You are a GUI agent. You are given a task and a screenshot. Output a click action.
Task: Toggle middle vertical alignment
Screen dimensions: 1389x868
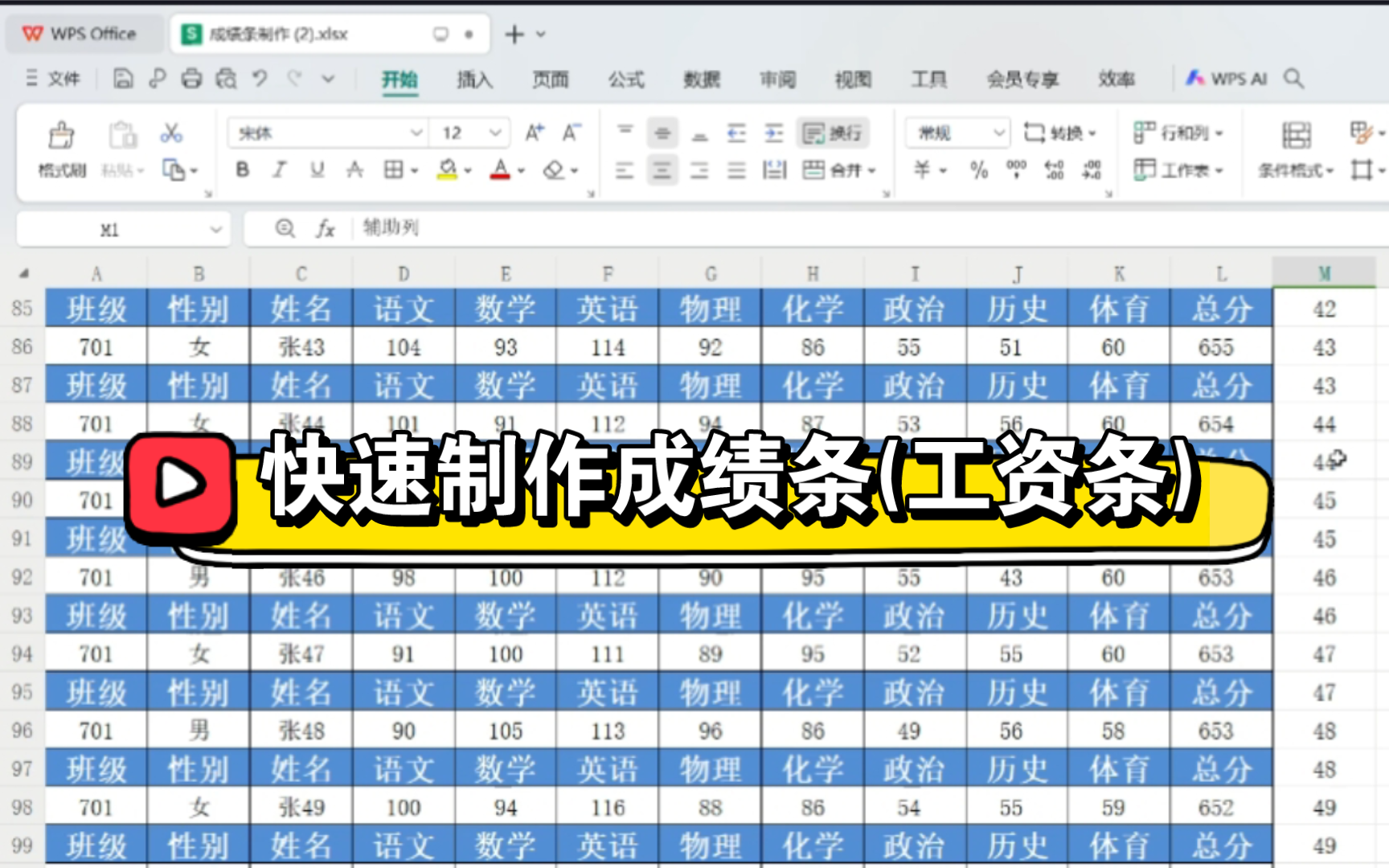tap(661, 132)
